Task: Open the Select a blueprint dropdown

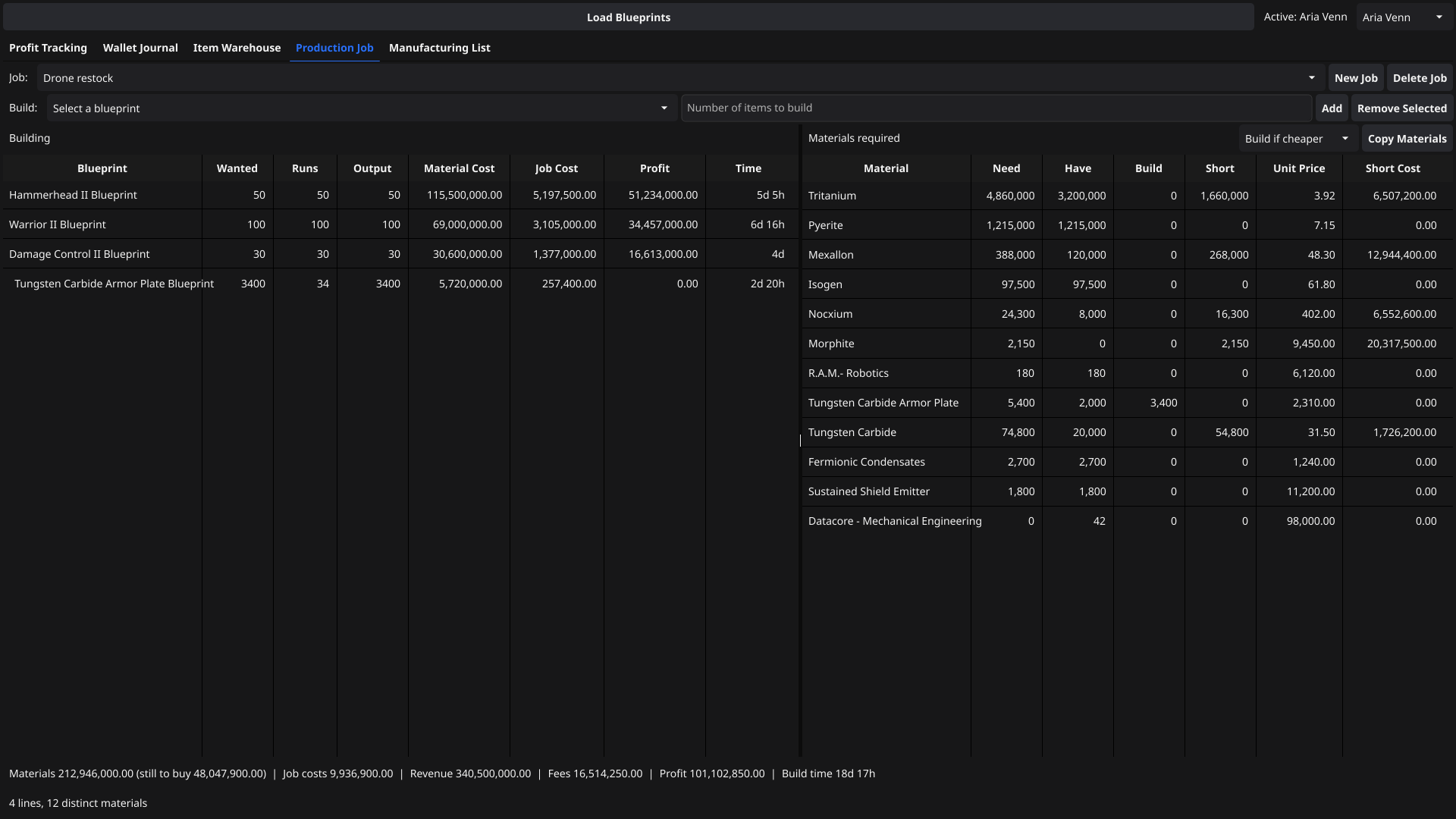Action: [x=362, y=108]
